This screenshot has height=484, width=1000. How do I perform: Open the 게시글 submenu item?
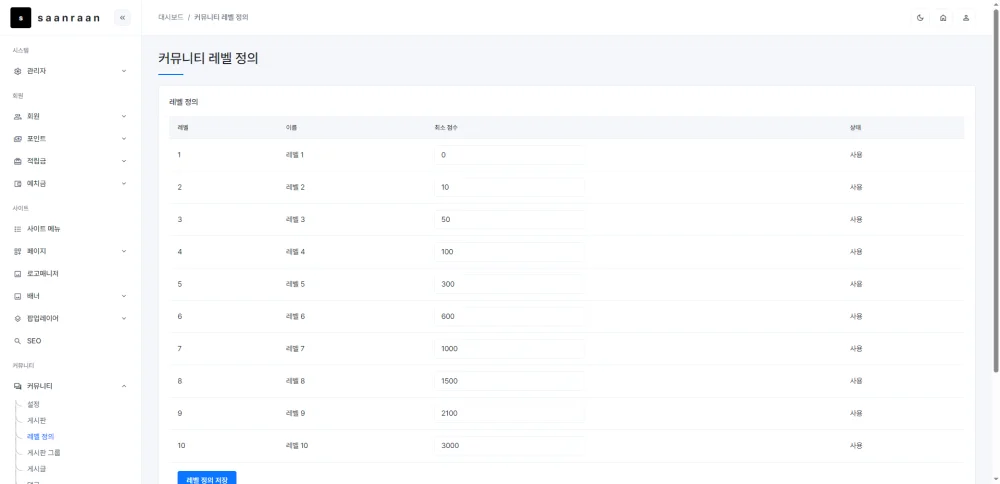(x=36, y=469)
